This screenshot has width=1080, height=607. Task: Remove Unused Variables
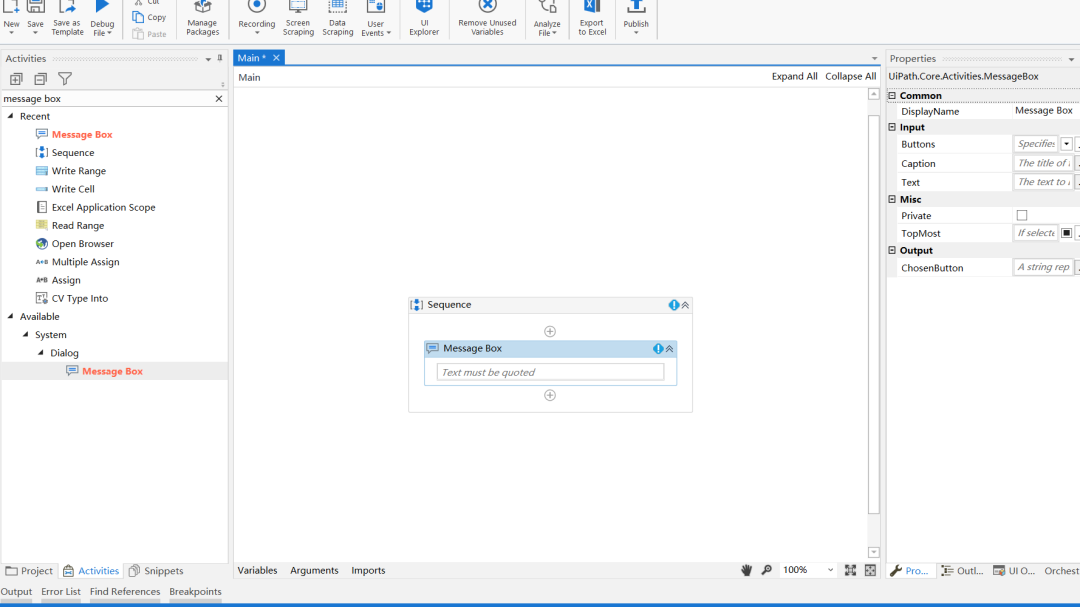(x=487, y=18)
